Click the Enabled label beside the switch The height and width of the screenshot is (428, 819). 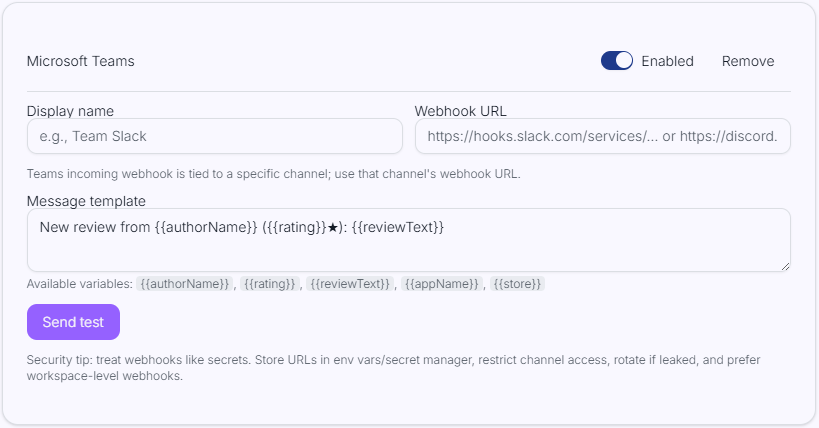pos(667,61)
